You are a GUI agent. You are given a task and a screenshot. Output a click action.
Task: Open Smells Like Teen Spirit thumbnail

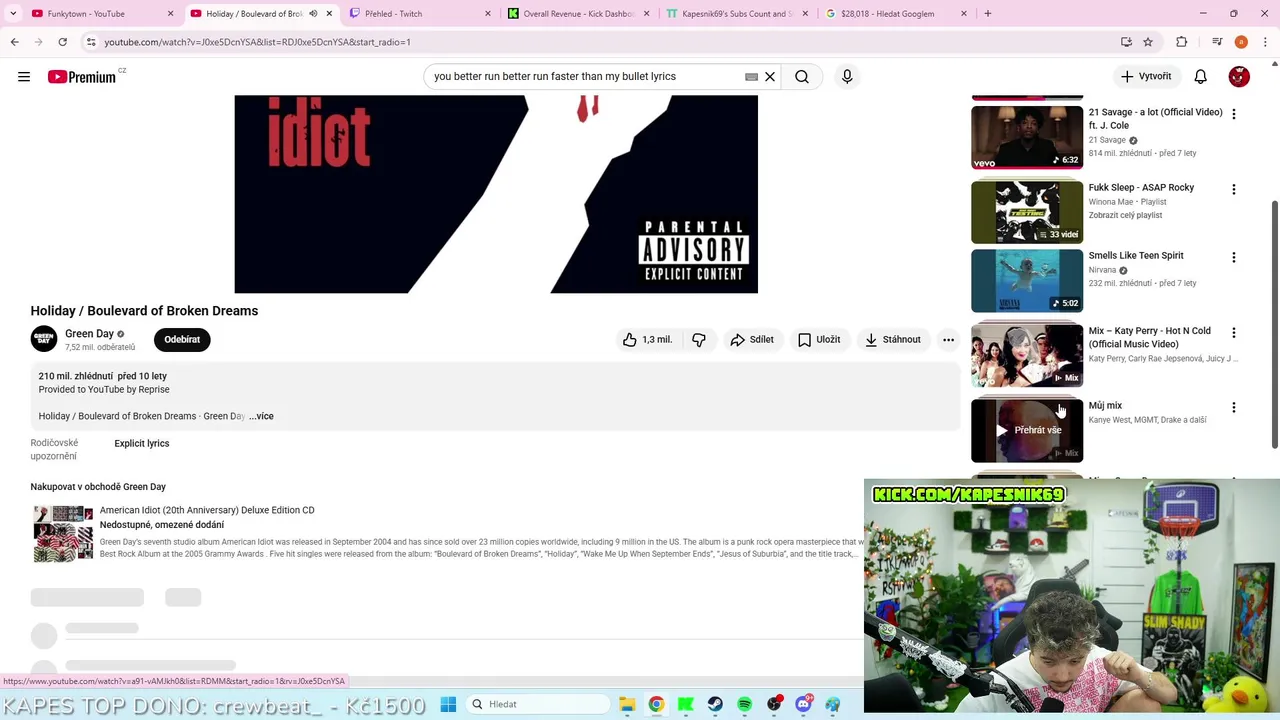(1027, 281)
